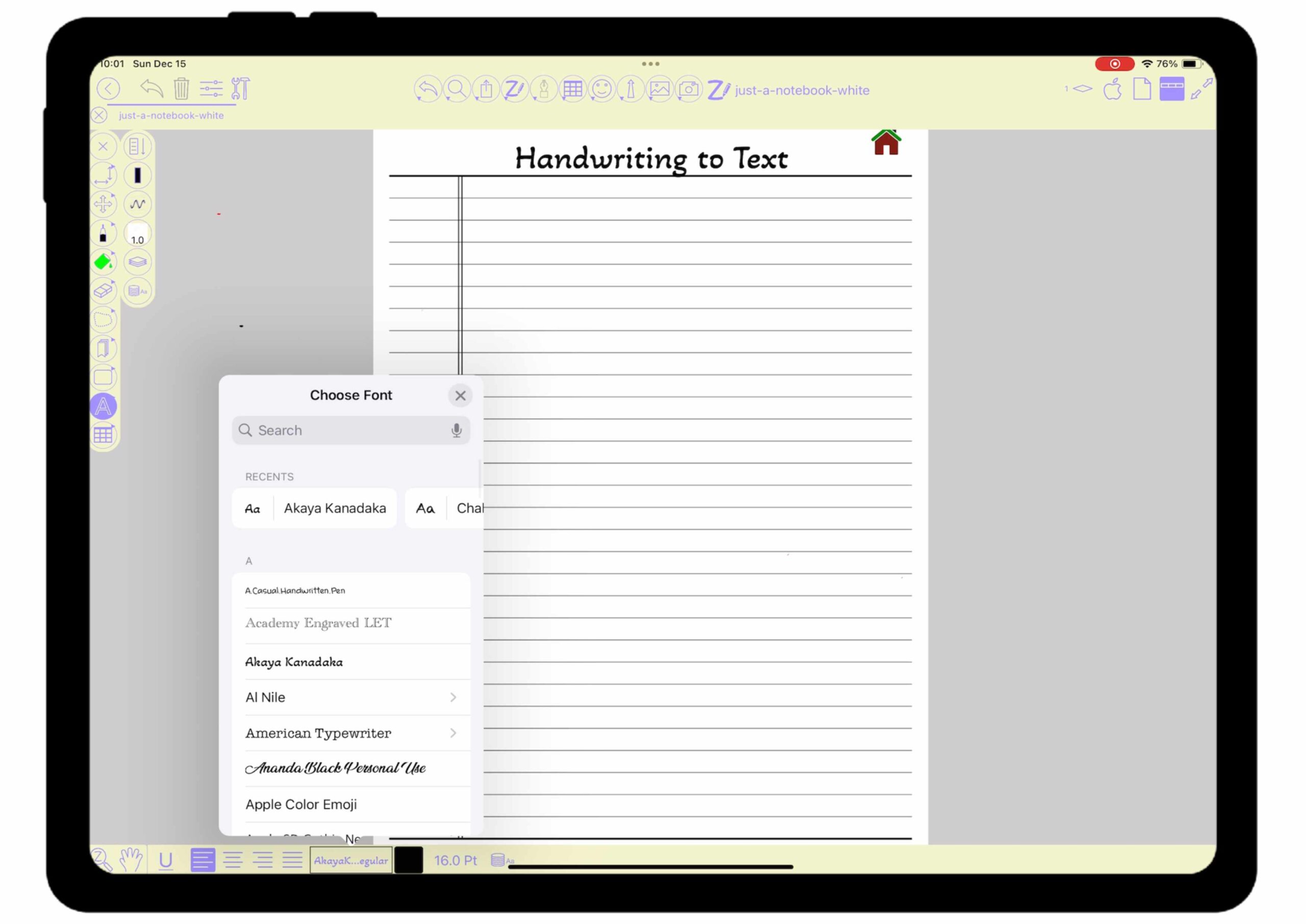Close the Choose Font popup
The height and width of the screenshot is (924, 1306).
pos(460,395)
